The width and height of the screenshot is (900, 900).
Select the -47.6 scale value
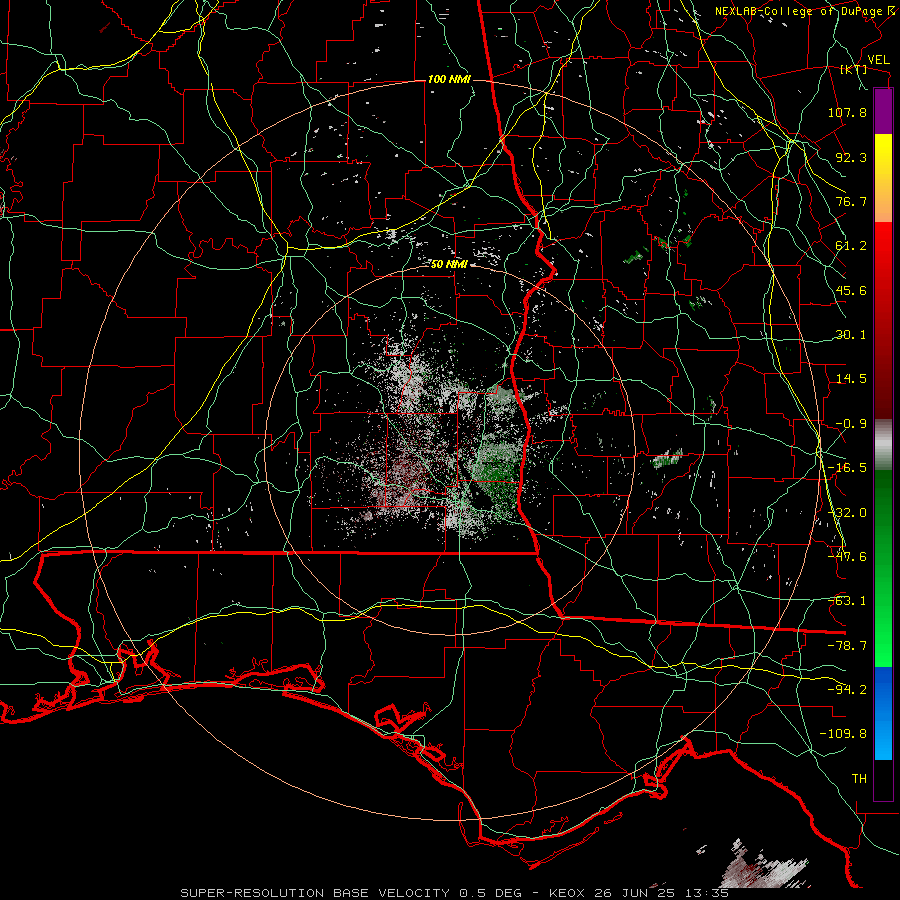(847, 557)
